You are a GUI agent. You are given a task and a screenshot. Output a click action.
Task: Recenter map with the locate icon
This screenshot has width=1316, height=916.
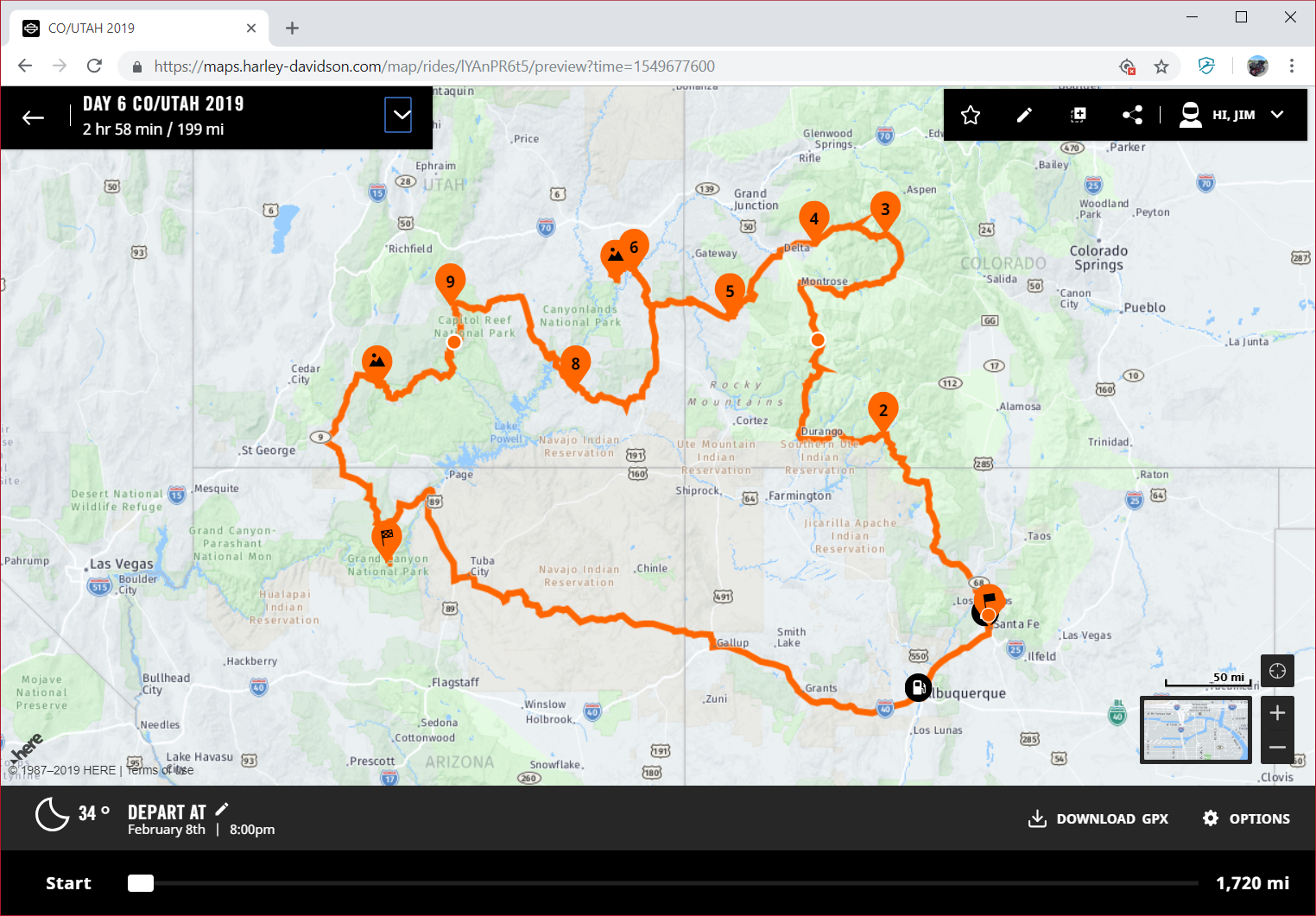pyautogui.click(x=1277, y=671)
